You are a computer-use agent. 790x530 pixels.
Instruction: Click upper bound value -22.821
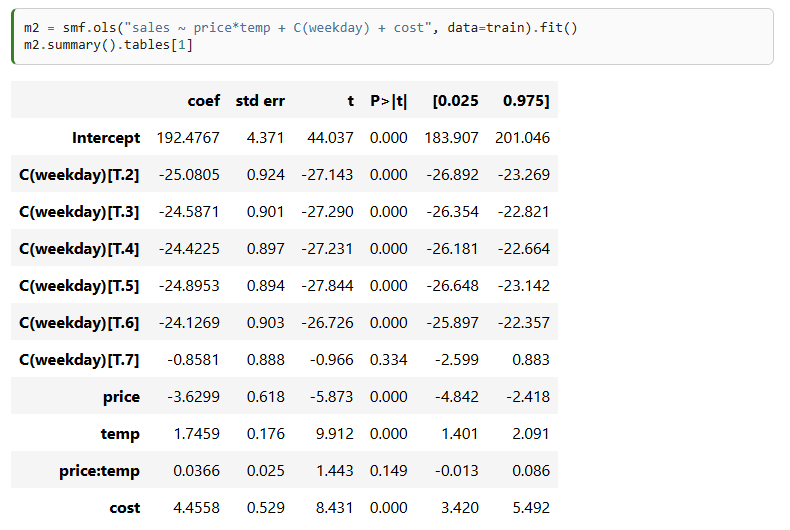coord(524,212)
